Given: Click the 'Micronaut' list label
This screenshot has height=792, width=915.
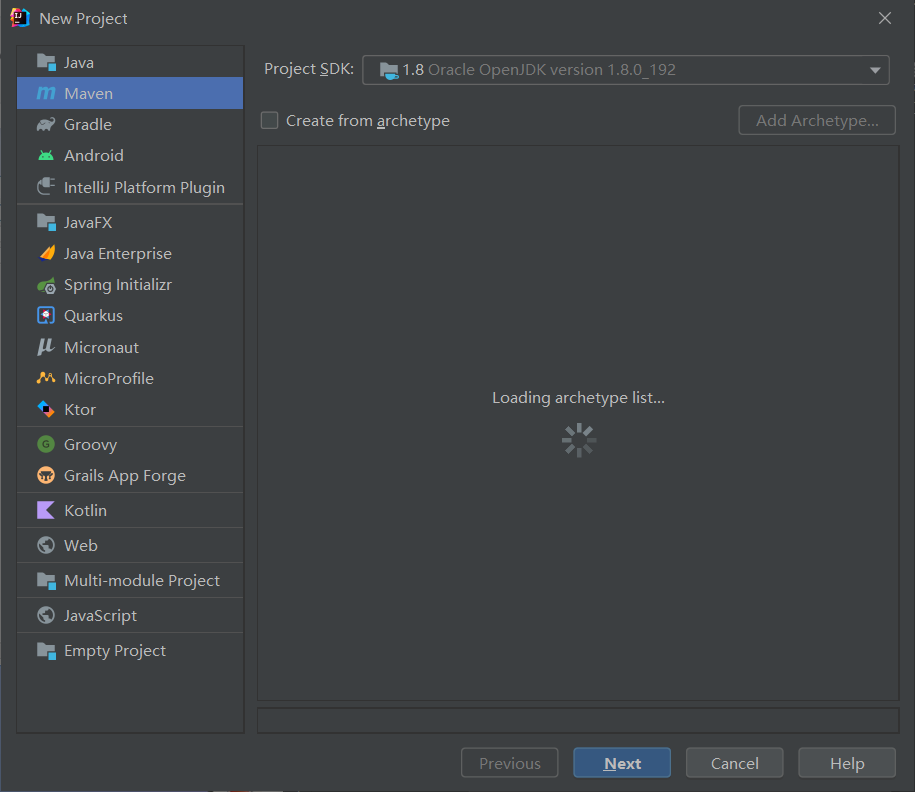Looking at the screenshot, I should pyautogui.click(x=102, y=347).
